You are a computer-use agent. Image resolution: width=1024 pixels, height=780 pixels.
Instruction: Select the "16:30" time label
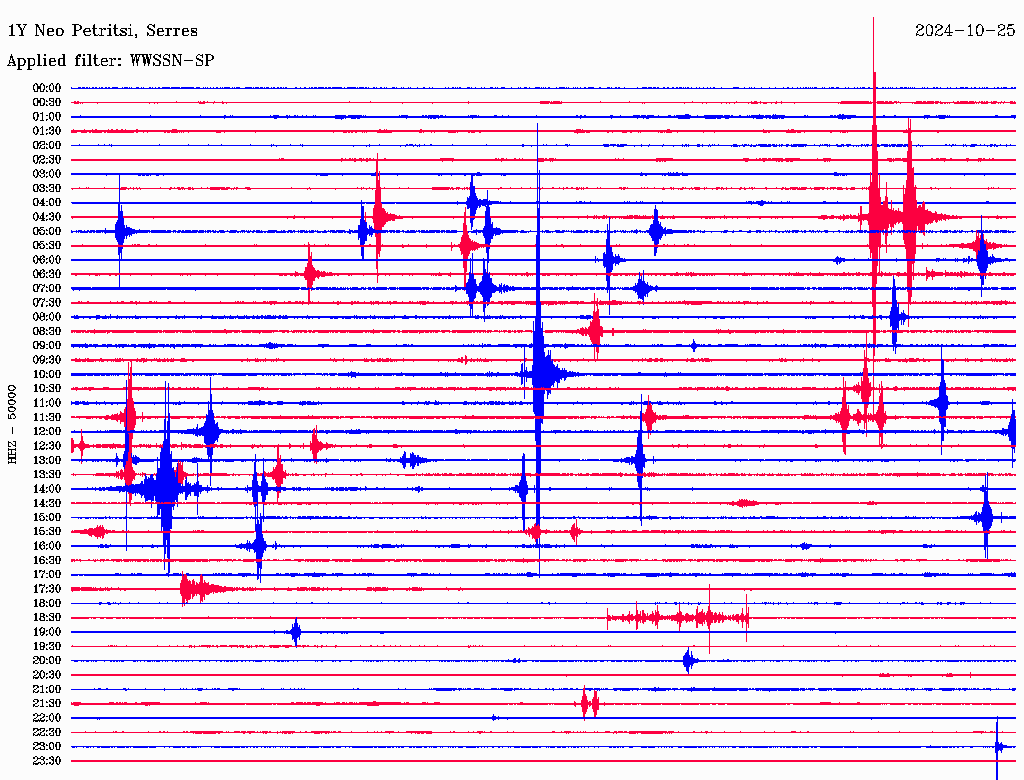46,561
